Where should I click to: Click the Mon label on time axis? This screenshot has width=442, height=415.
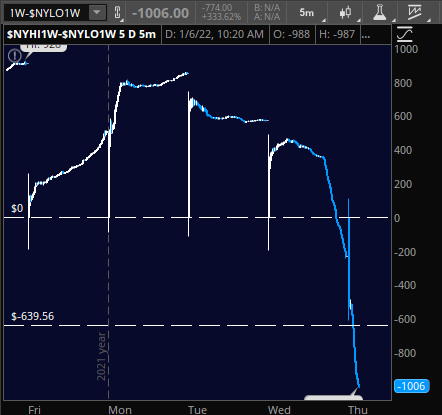point(120,410)
